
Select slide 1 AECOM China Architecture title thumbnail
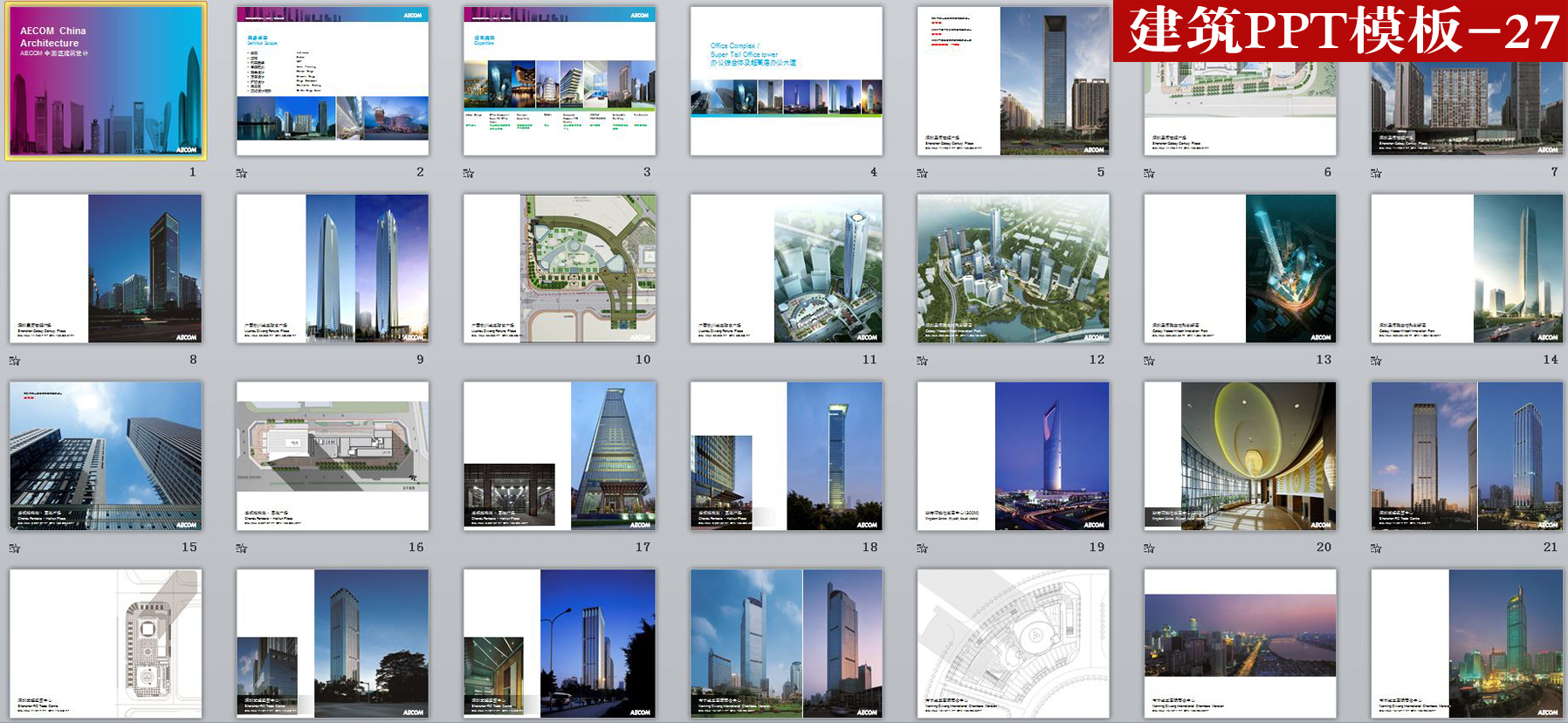pyautogui.click(x=106, y=81)
